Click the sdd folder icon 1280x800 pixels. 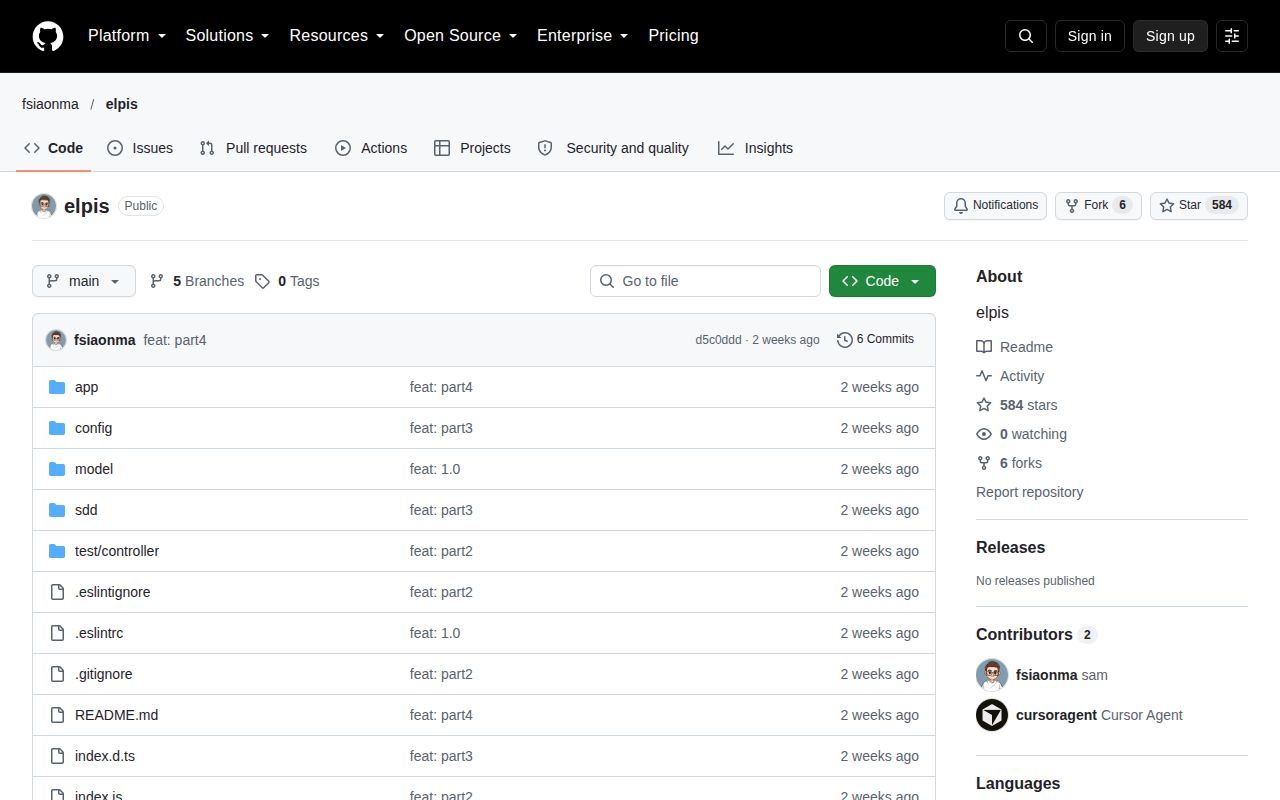pos(57,510)
